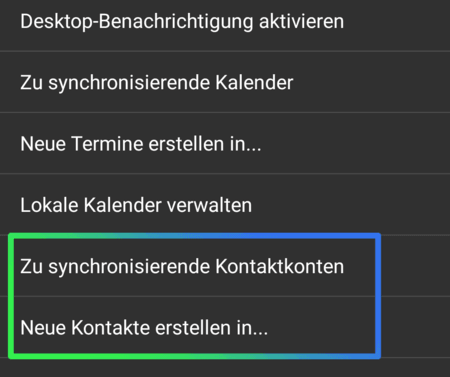
Task: Choose Lokale Kalender verwalten
Action: point(225,205)
